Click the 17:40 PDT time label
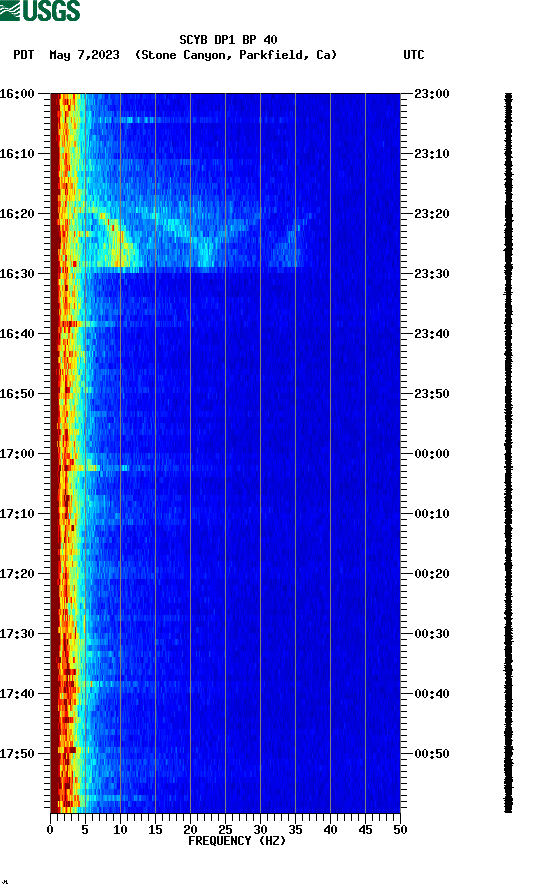This screenshot has width=552, height=893. tap(17, 694)
